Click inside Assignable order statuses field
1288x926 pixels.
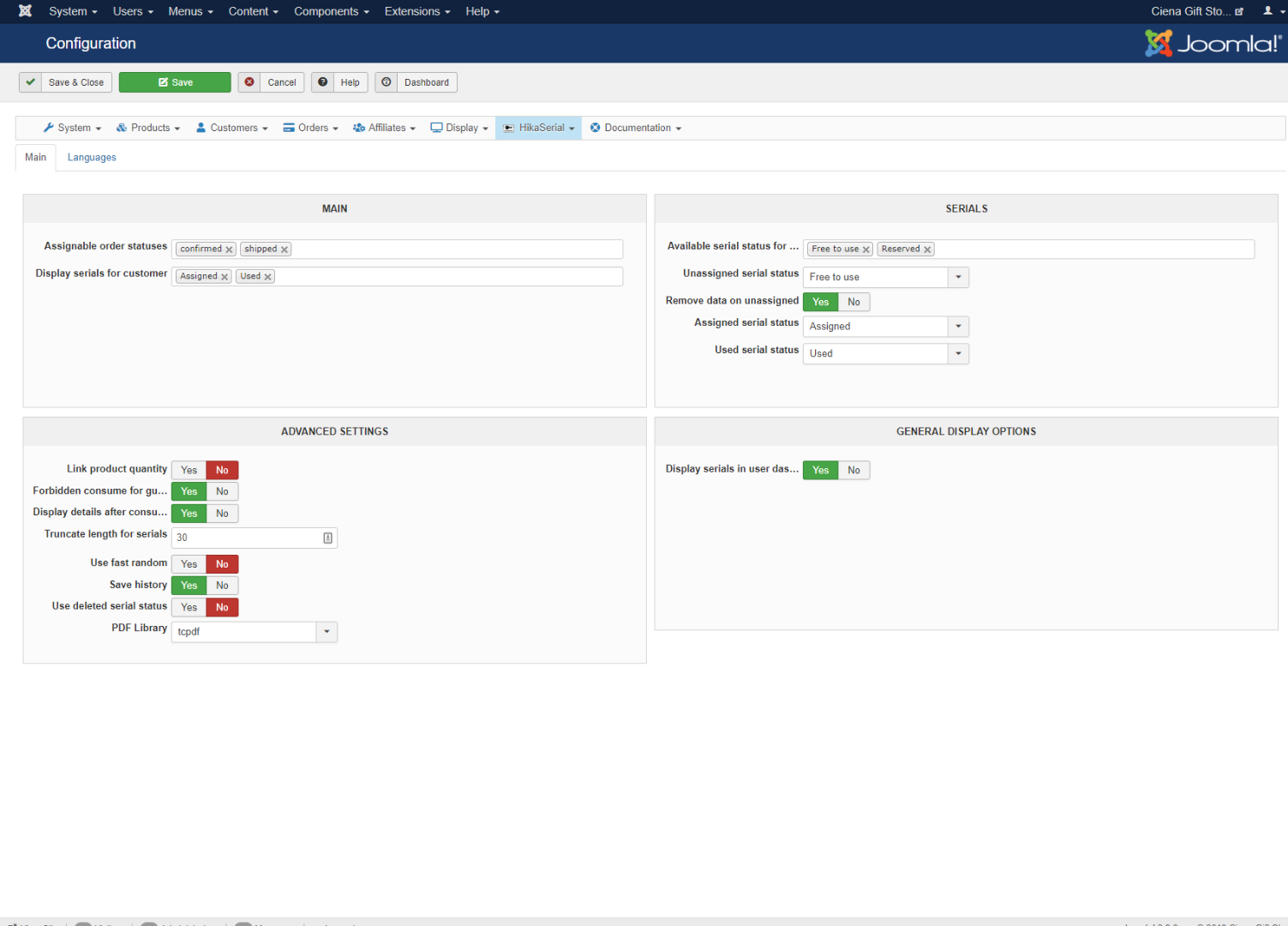(x=397, y=250)
